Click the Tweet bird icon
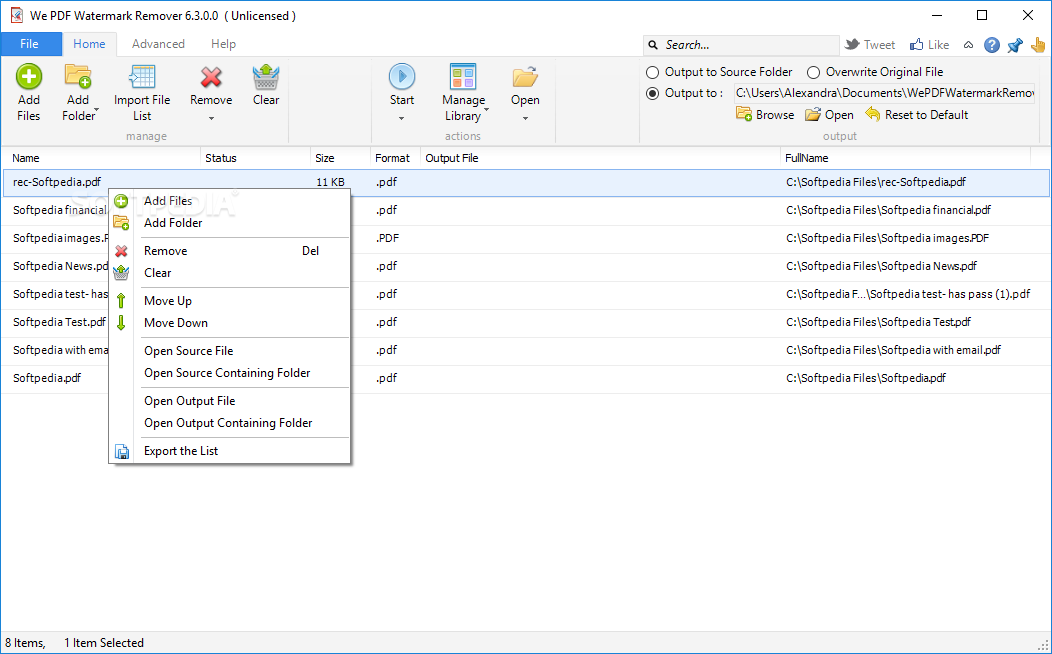 coord(852,44)
